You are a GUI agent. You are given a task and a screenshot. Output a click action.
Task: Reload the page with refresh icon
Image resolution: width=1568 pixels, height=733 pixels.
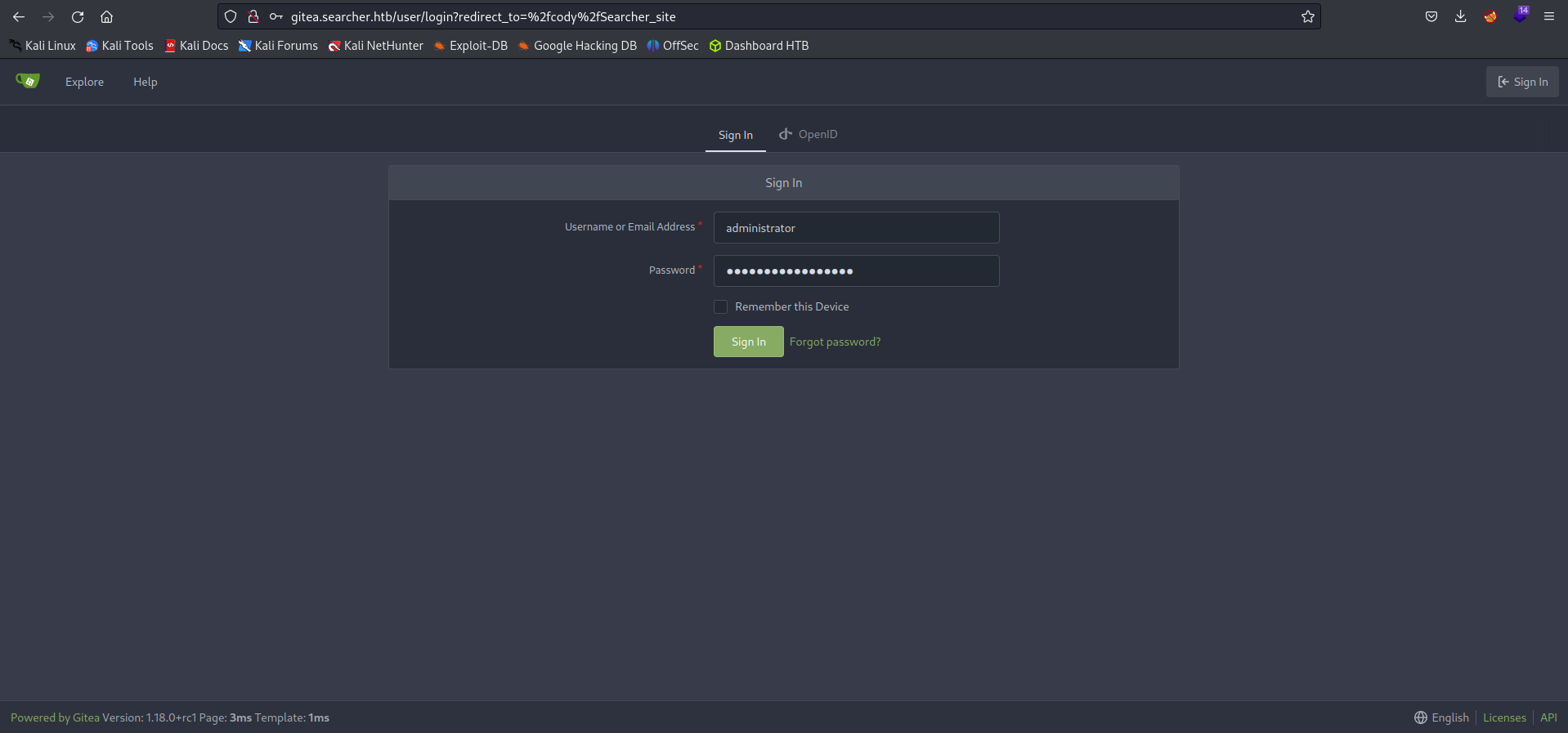pos(78,17)
